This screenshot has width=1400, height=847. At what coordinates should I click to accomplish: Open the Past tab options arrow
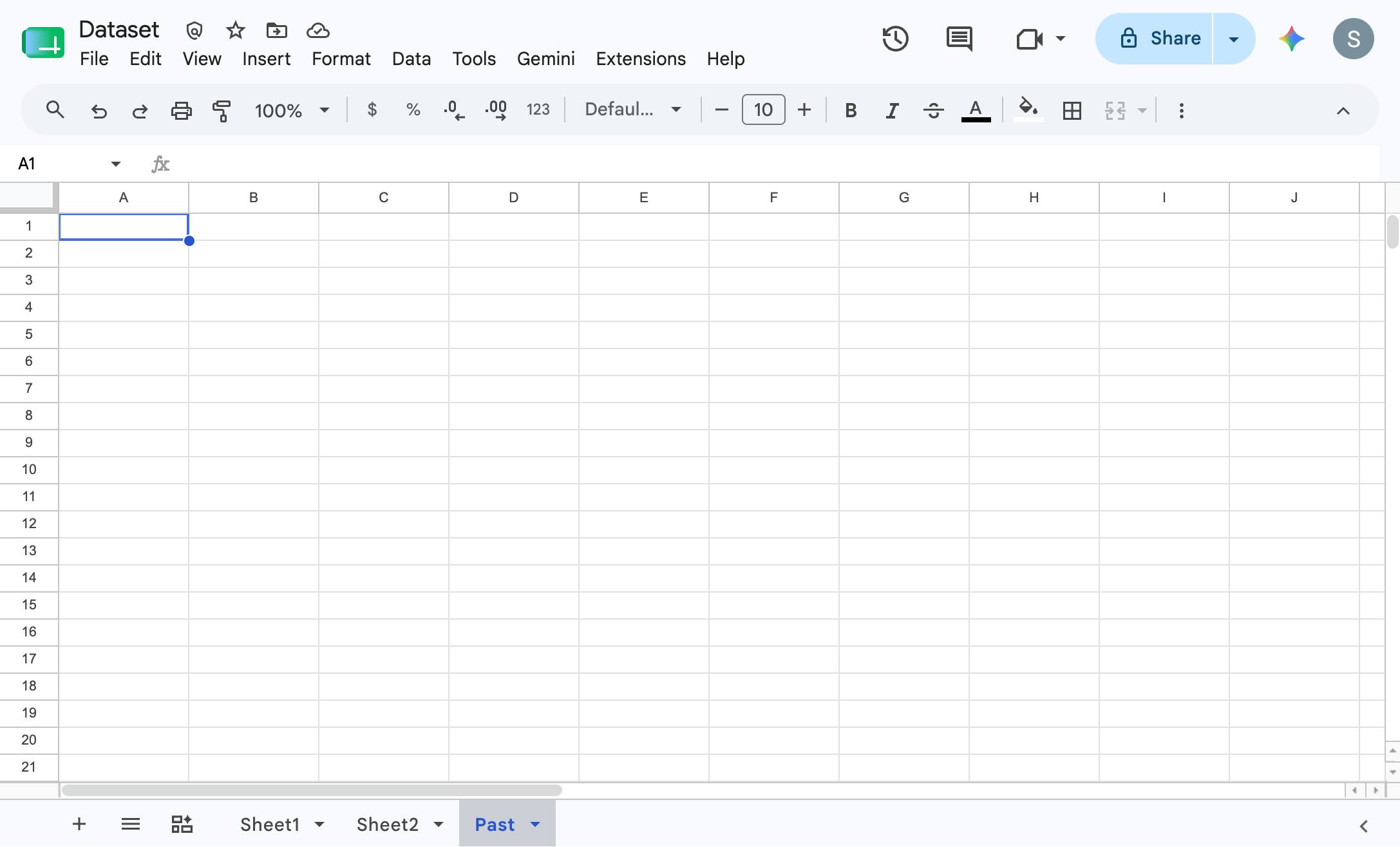[535, 824]
